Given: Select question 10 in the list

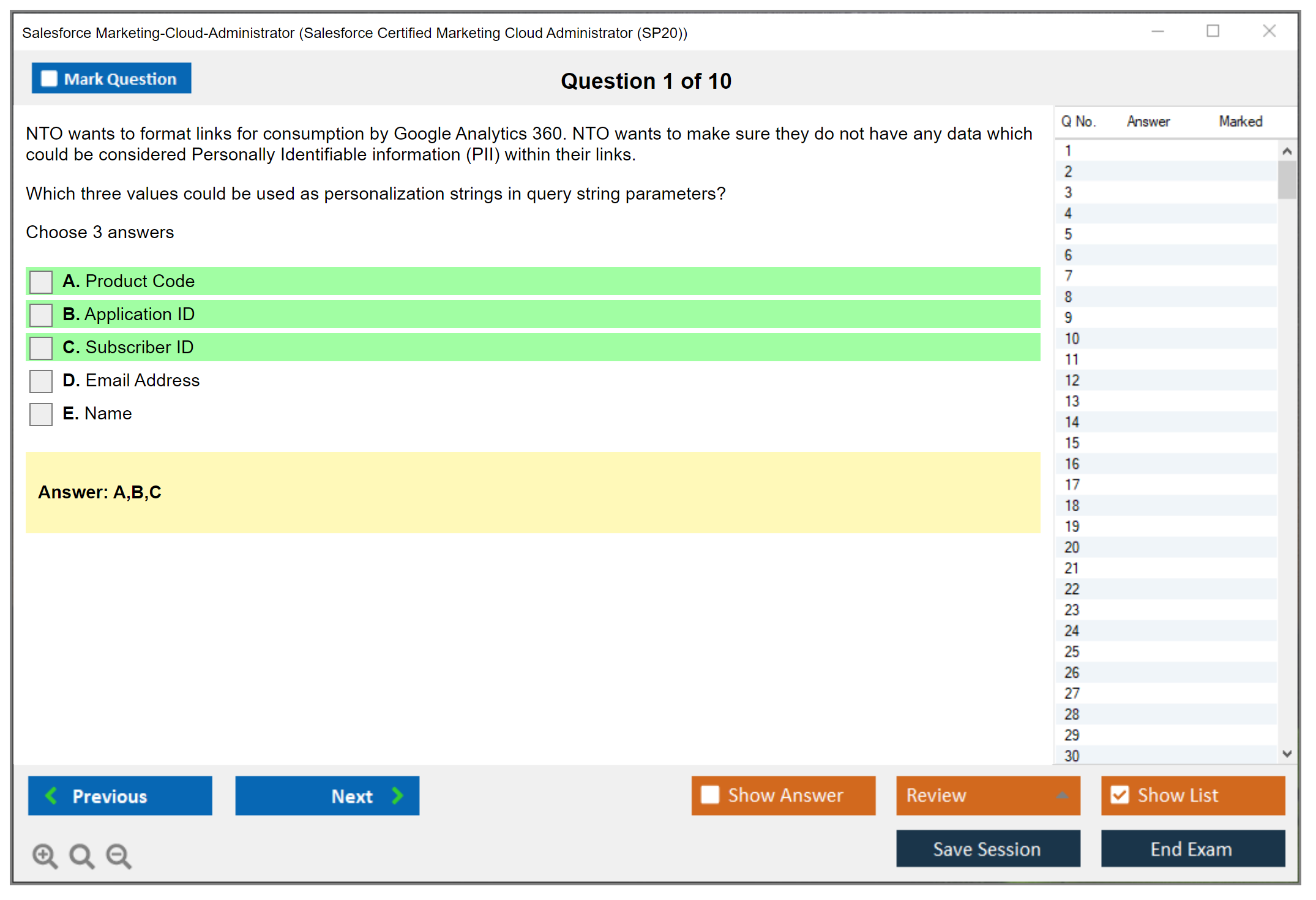Looking at the screenshot, I should (x=1072, y=339).
